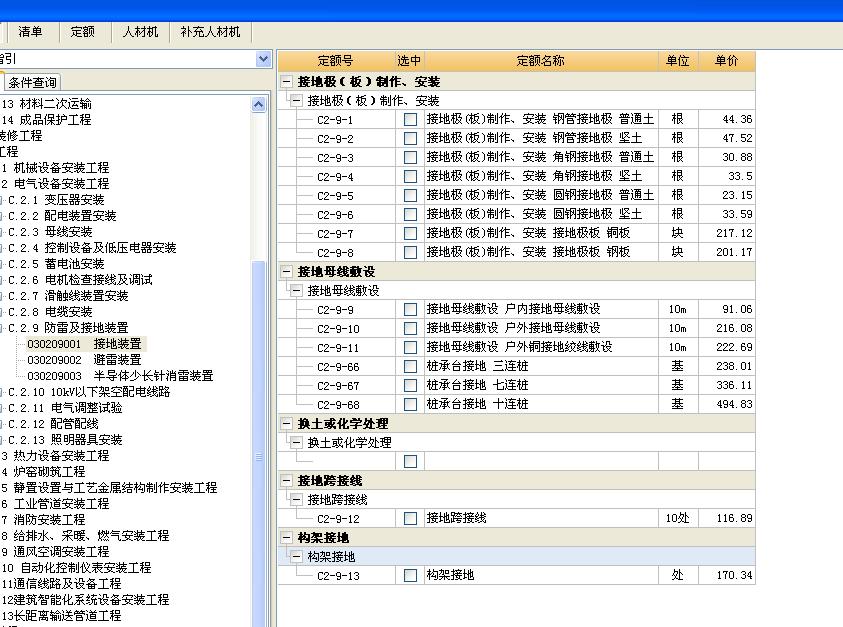Screen dimensions: 843x627
Task: Select the 人材机 tab
Action: (x=140, y=32)
